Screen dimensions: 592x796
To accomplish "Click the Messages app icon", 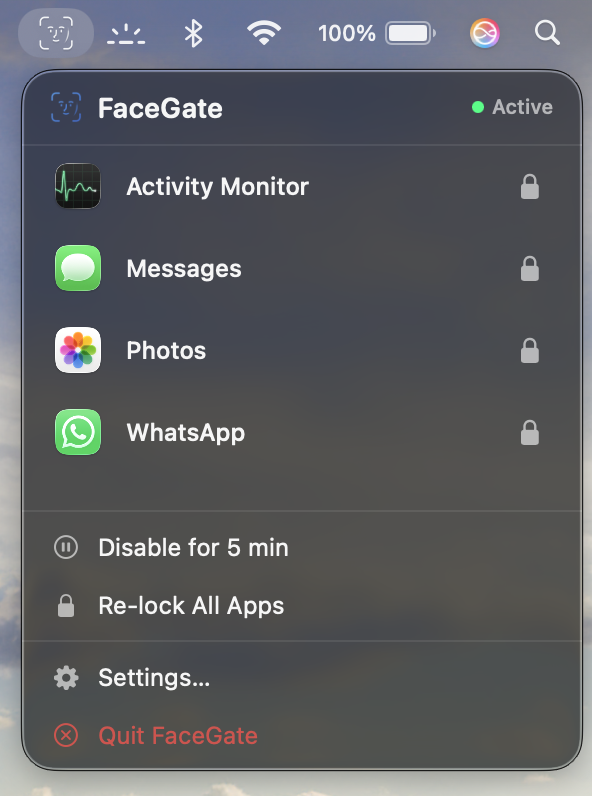I will 78,268.
